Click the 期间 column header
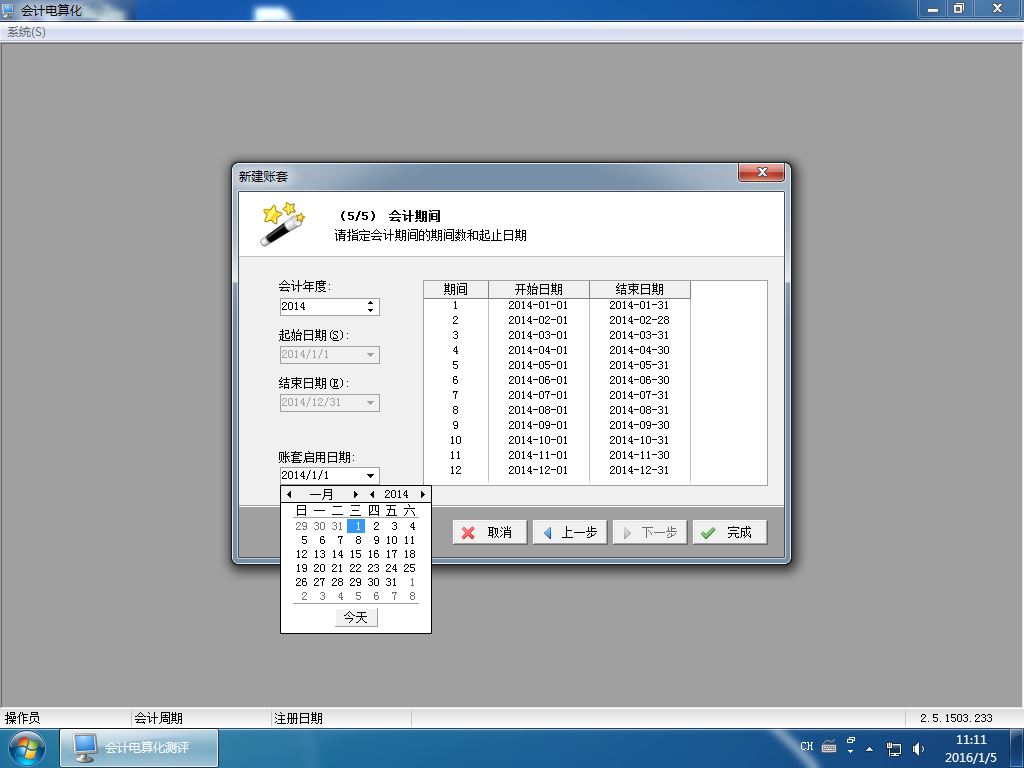The width and height of the screenshot is (1024, 768). coord(456,289)
